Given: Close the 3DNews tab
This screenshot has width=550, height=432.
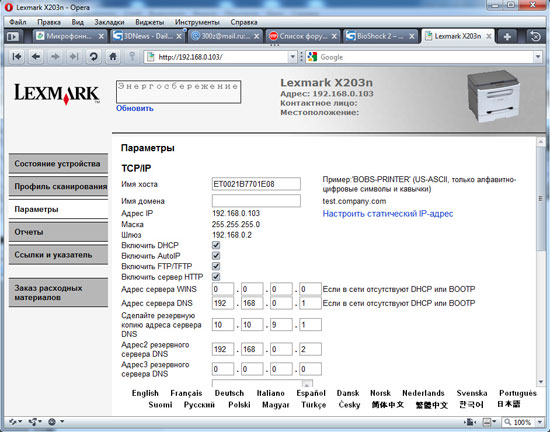Looking at the screenshot, I should pos(179,36).
